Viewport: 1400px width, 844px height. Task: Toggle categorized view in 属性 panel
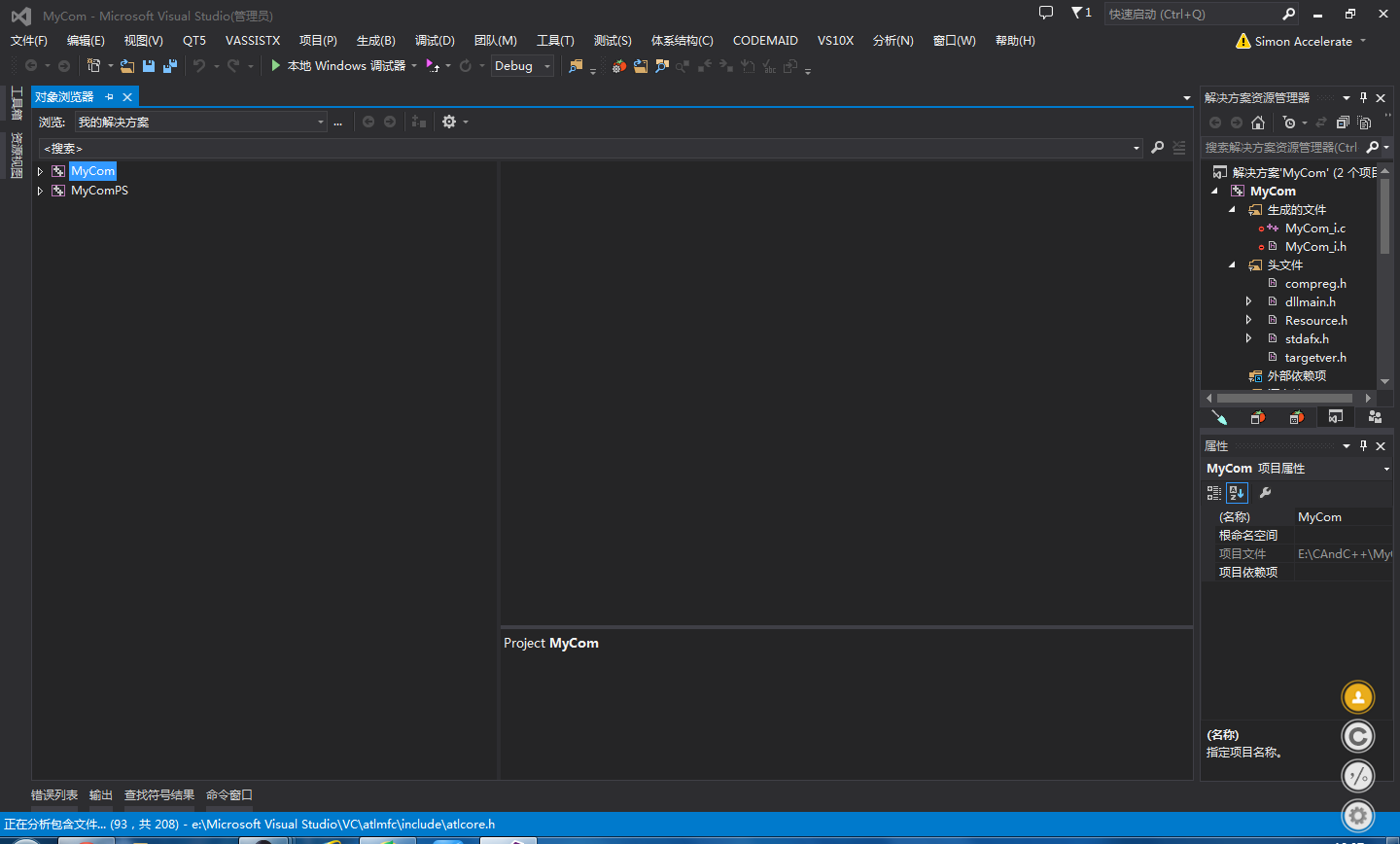pyautogui.click(x=1214, y=493)
